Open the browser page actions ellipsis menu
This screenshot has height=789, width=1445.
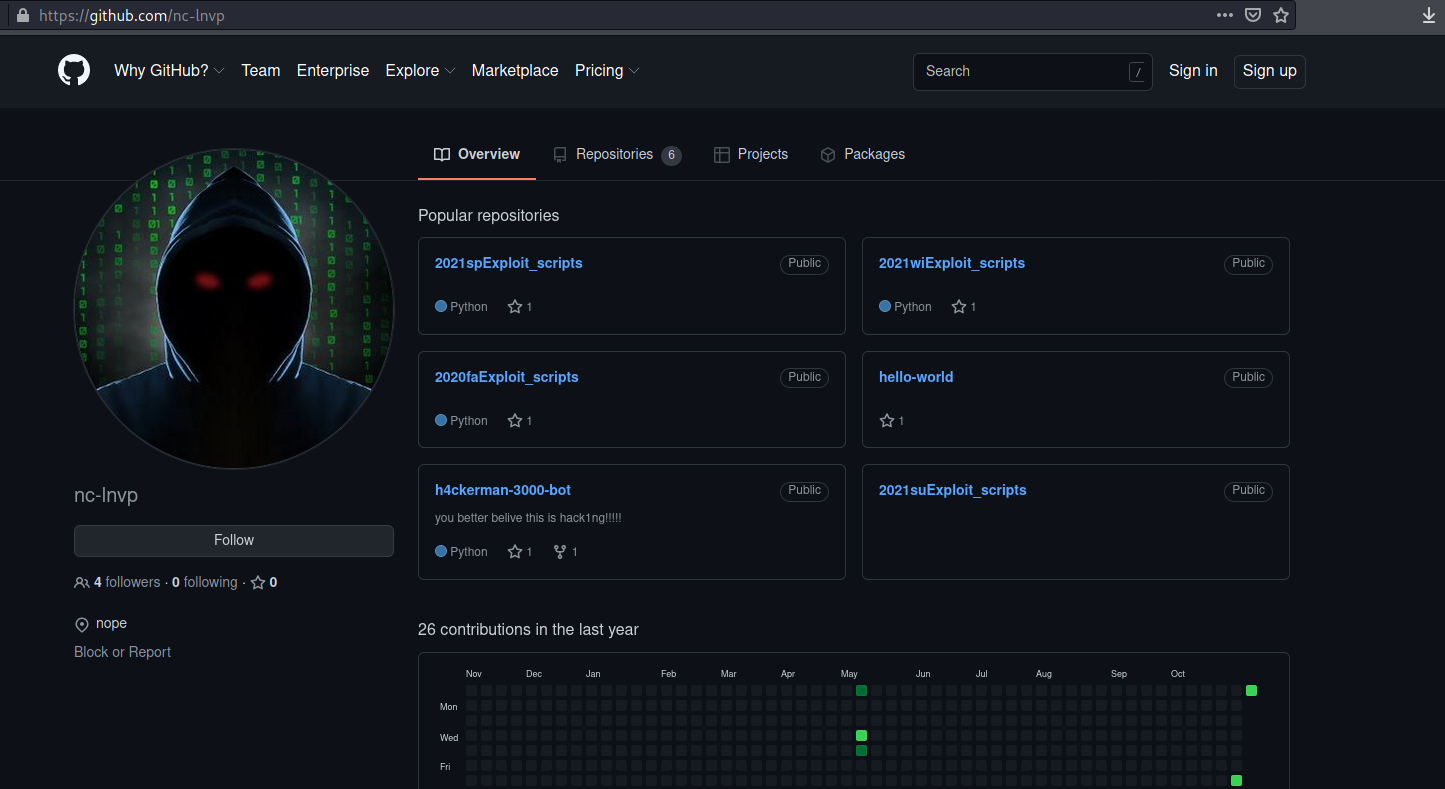point(1224,15)
